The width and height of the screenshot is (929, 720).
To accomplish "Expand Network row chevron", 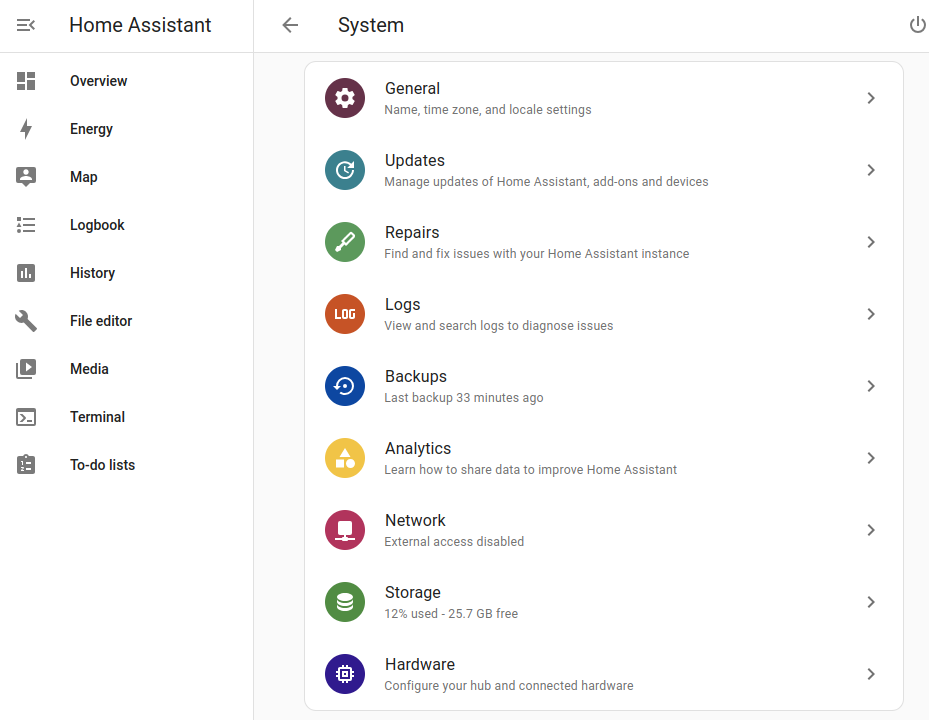I will pyautogui.click(x=871, y=530).
